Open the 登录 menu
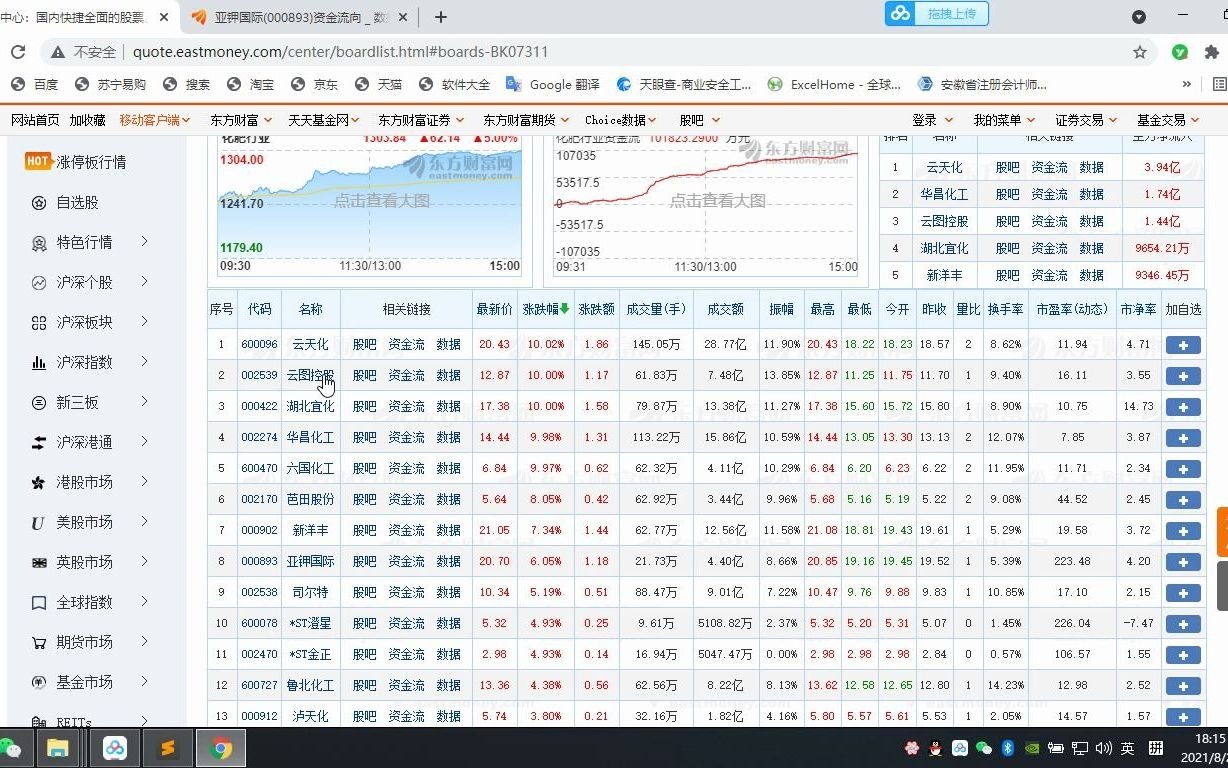The width and height of the screenshot is (1228, 768). 931,120
